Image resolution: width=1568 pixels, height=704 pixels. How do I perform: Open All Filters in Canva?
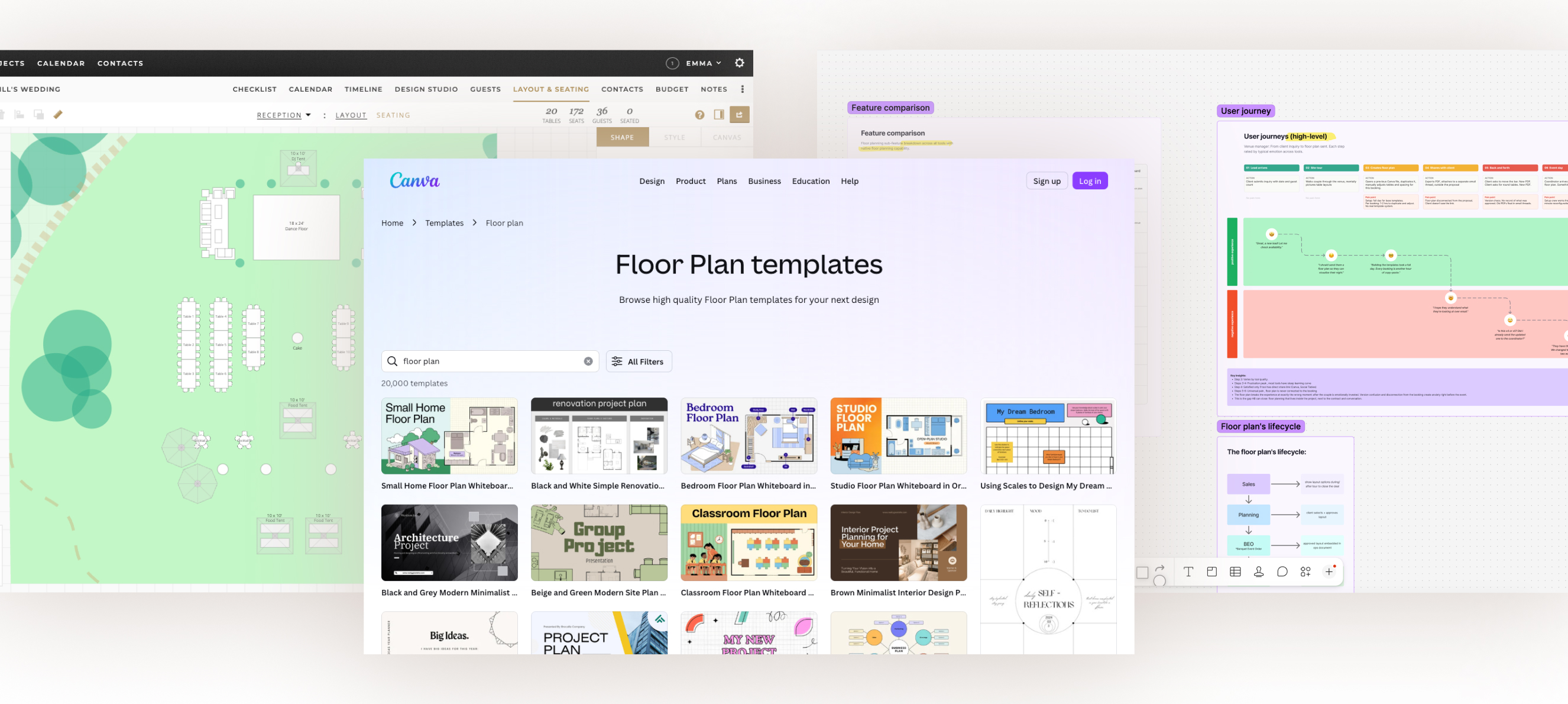[639, 361]
